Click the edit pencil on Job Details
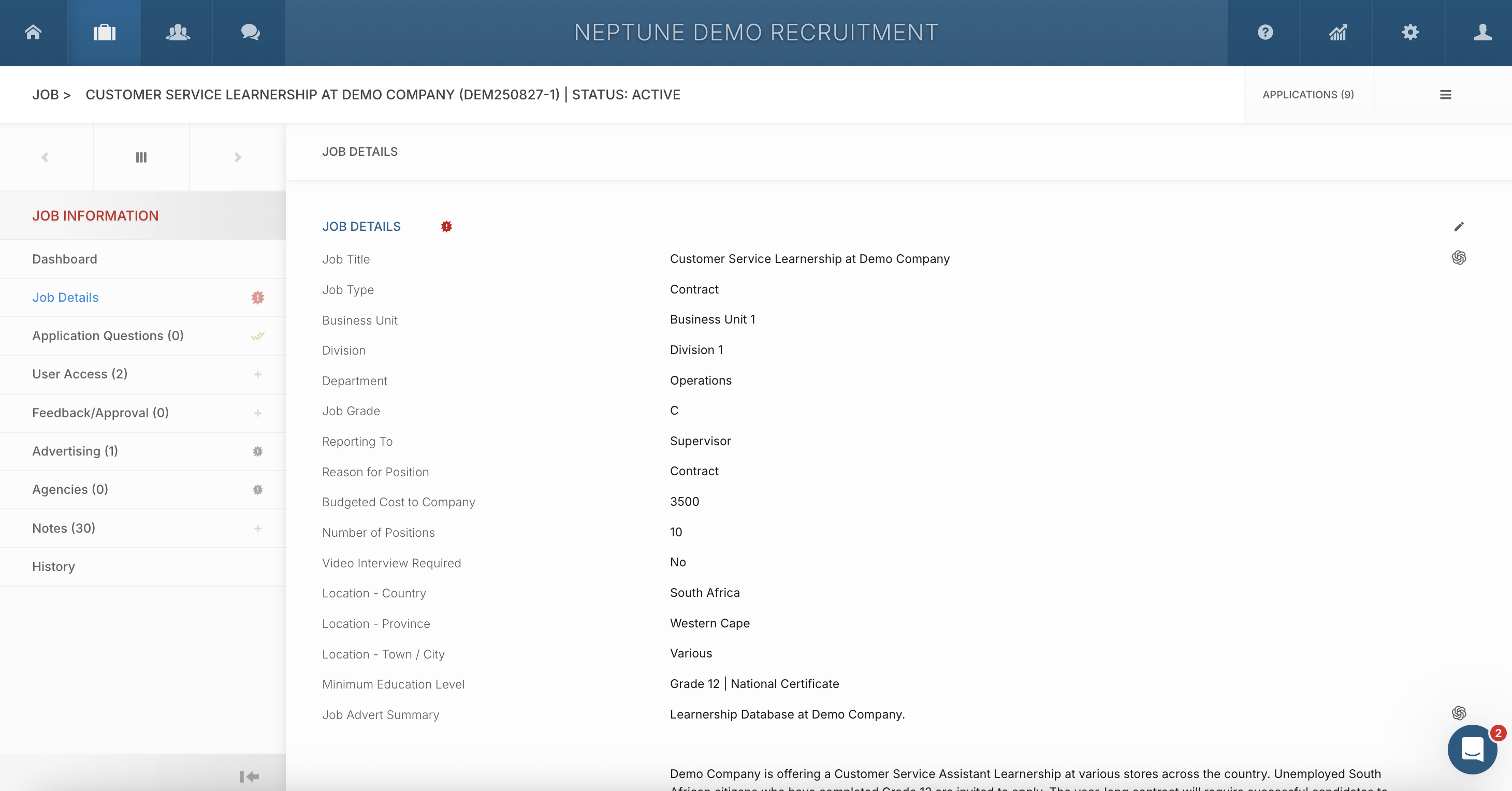This screenshot has width=1512, height=791. pos(1460,227)
